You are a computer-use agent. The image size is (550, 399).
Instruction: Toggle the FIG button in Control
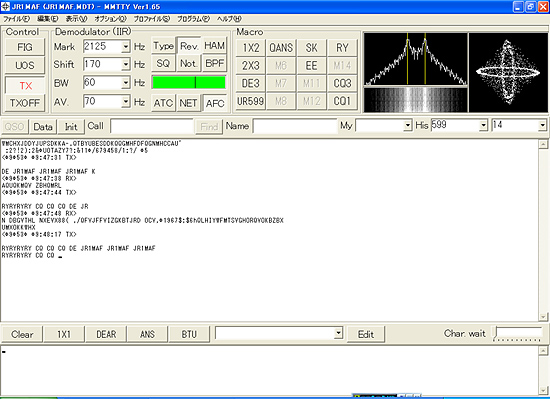click(25, 47)
